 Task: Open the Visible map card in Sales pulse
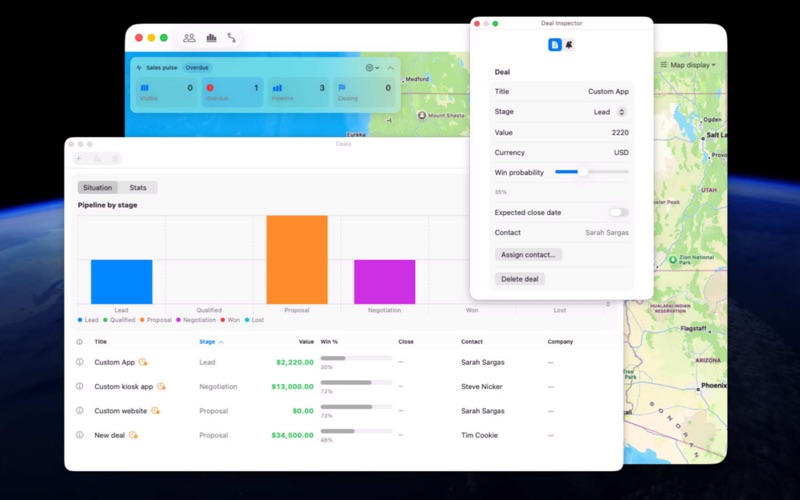click(166, 92)
